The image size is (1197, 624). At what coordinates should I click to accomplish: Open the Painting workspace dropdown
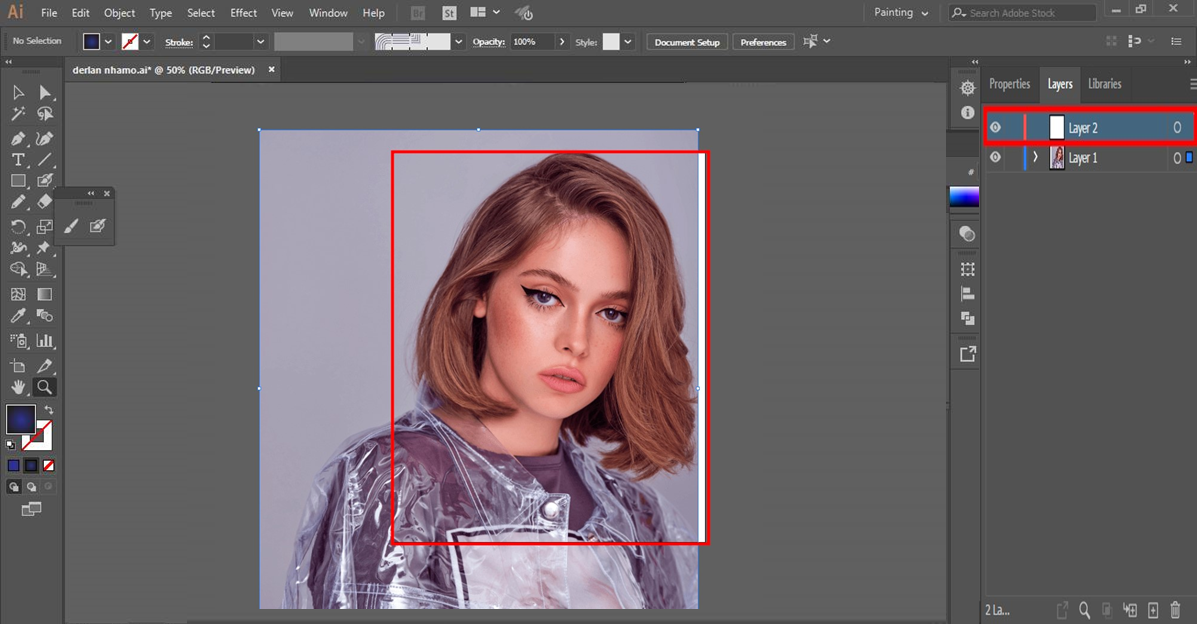901,13
